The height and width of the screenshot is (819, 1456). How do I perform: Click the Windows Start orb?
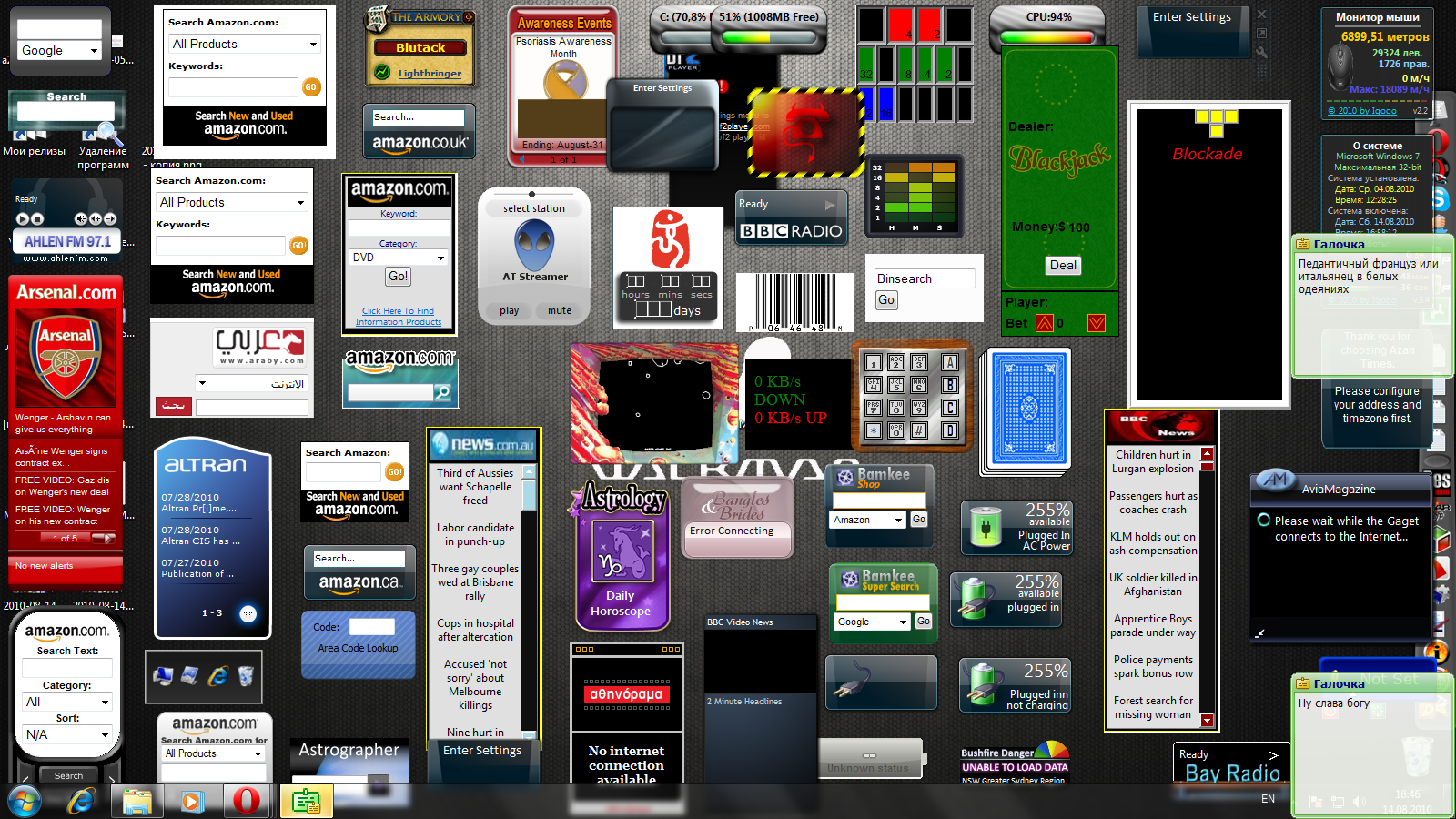click(25, 801)
